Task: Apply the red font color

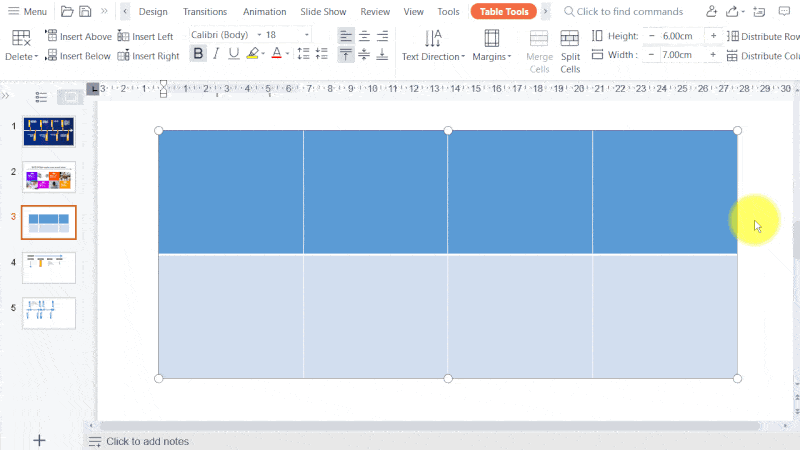Action: [x=277, y=53]
